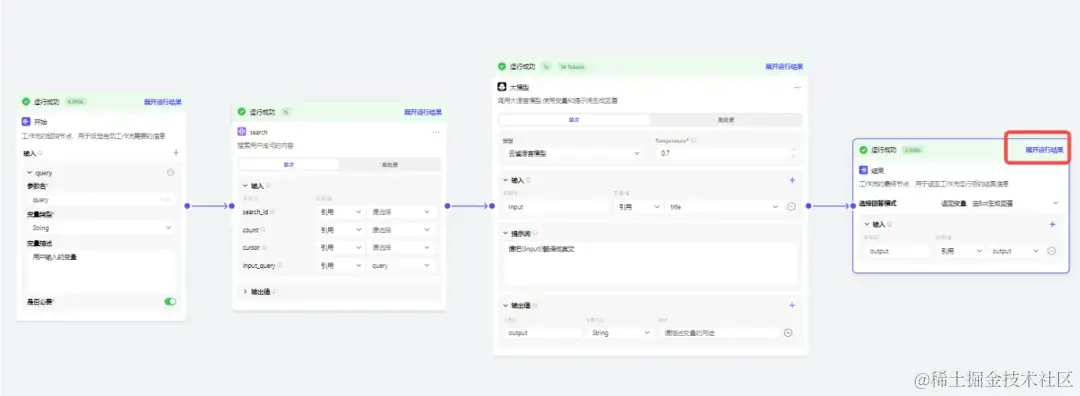Expand run results on the Start node
The image size is (1080, 396).
(163, 102)
